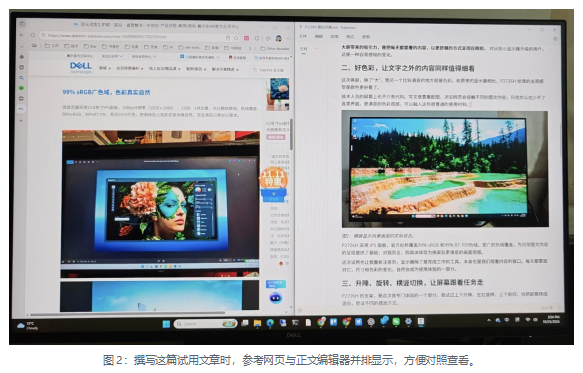The height and width of the screenshot is (373, 583).
Task: Expand the 案例/报告 navigation dropdown
Action: [x=196, y=69]
